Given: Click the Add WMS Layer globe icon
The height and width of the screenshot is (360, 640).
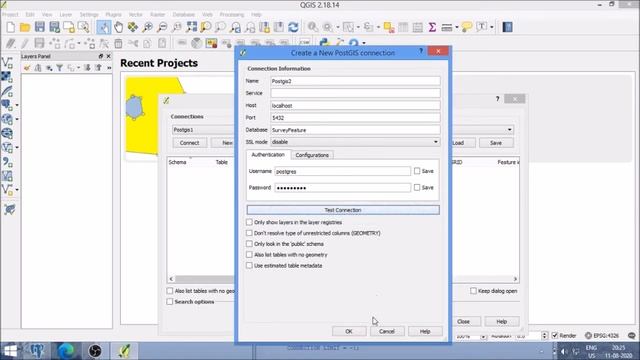Looking at the screenshot, I should point(7,119).
